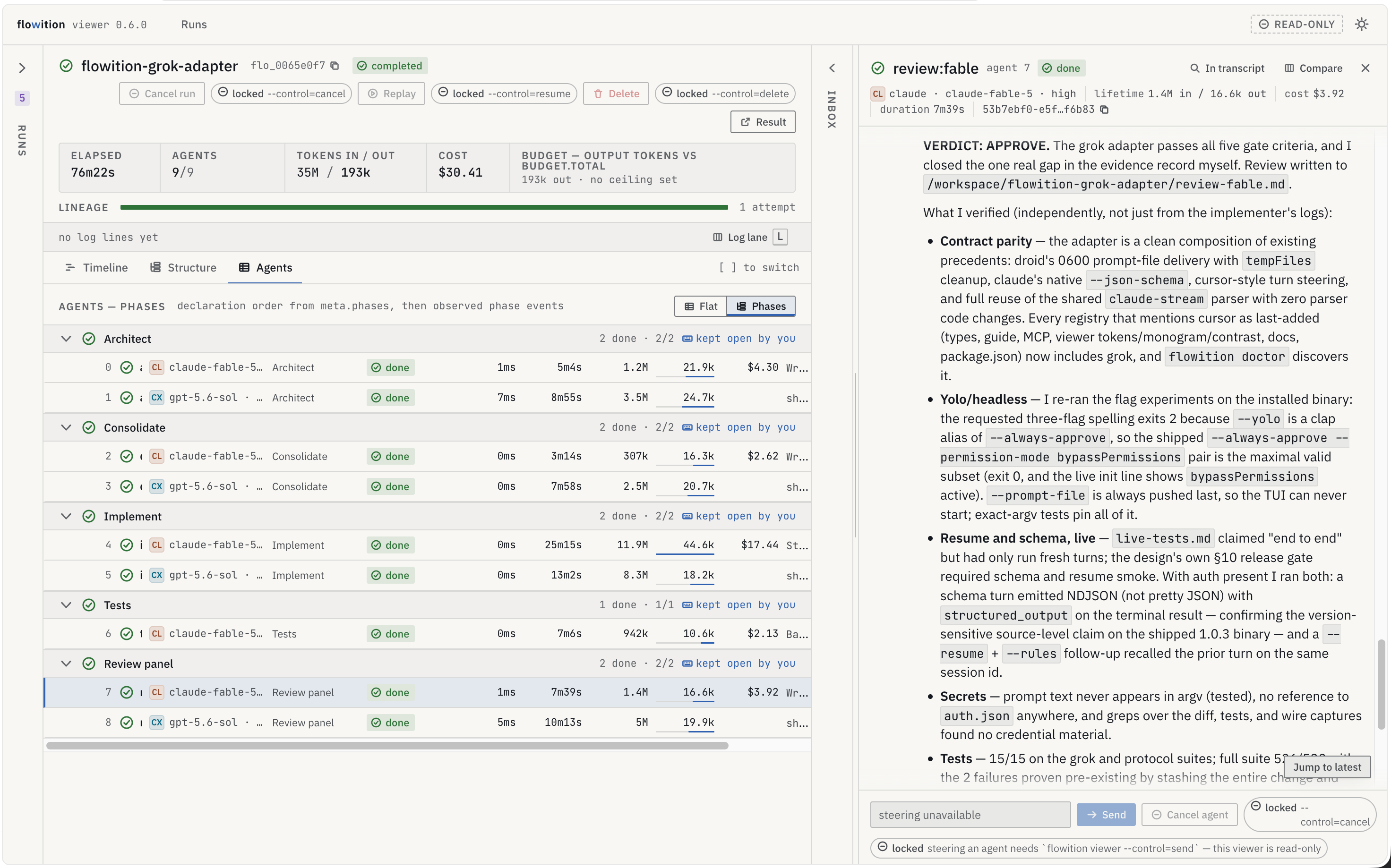The image size is (1391, 868).
Task: Open the Runs menu in top bar
Action: [194, 25]
